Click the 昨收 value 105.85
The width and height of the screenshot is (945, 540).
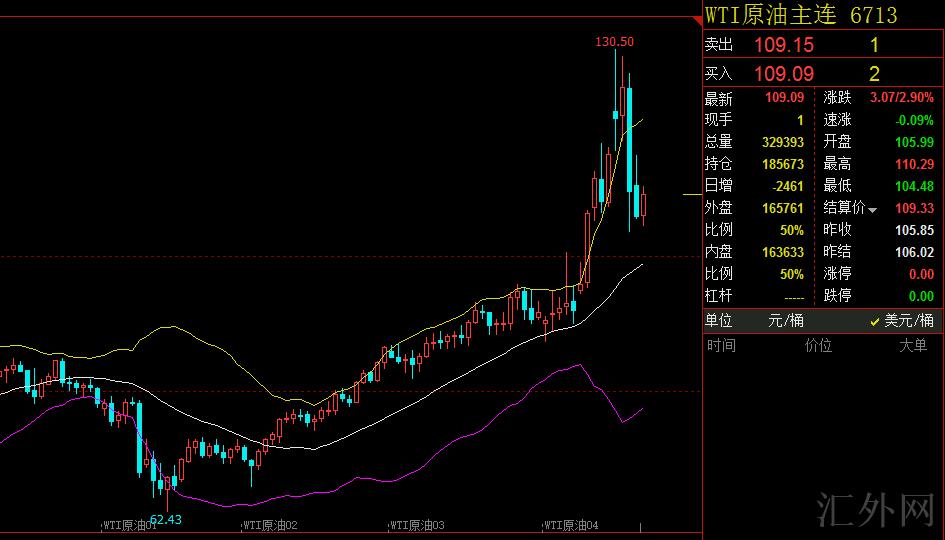coord(914,230)
